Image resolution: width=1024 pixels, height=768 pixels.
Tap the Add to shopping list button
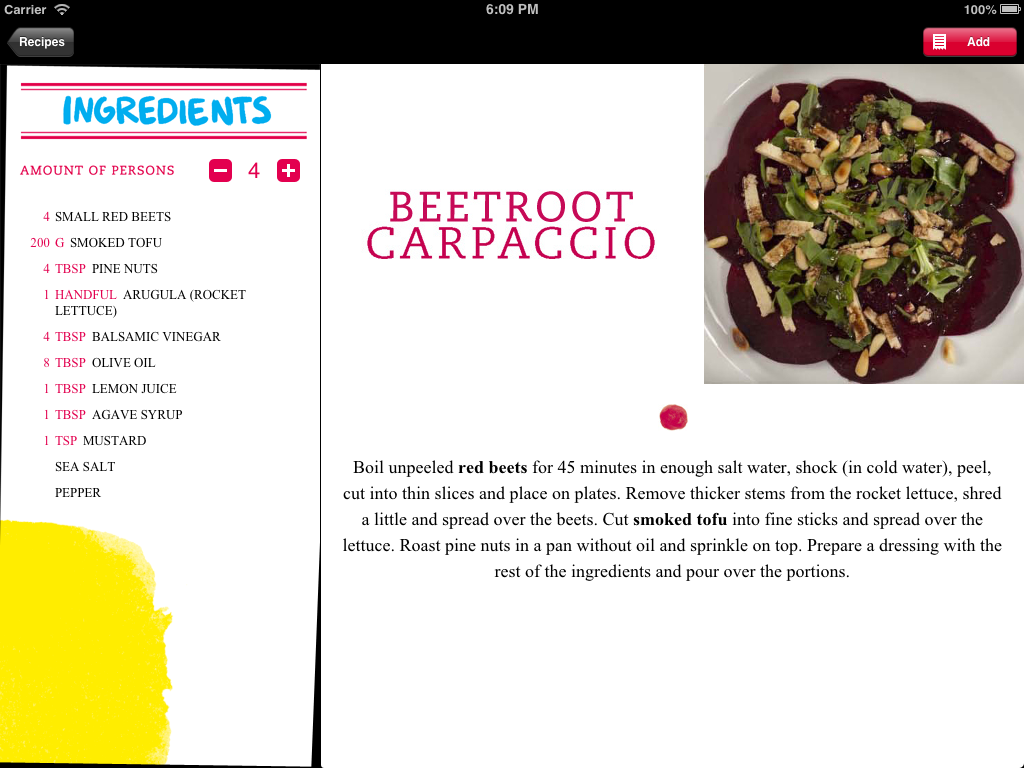[x=969, y=42]
